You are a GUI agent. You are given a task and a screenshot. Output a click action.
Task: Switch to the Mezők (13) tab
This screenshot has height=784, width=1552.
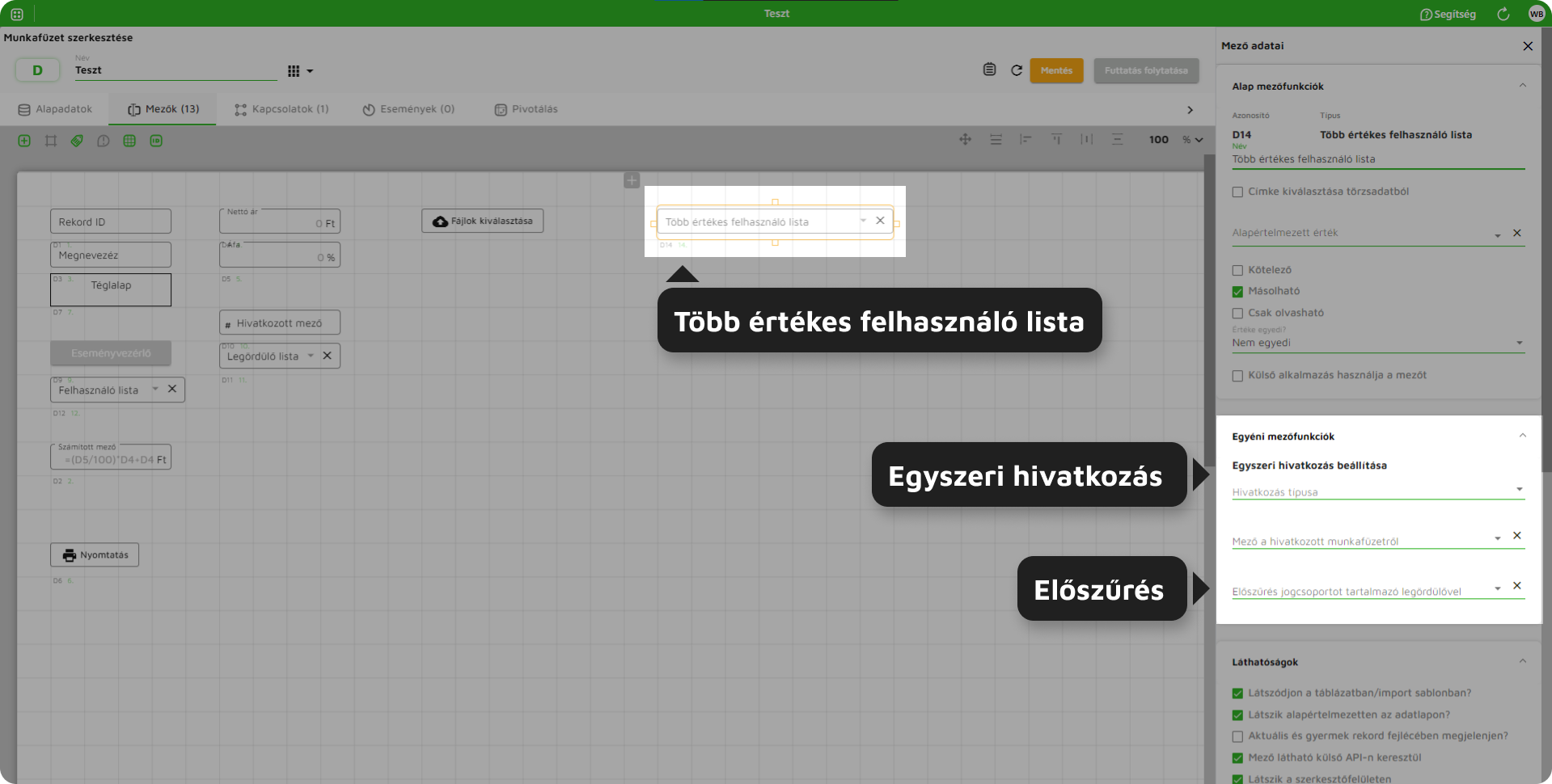pyautogui.click(x=163, y=109)
